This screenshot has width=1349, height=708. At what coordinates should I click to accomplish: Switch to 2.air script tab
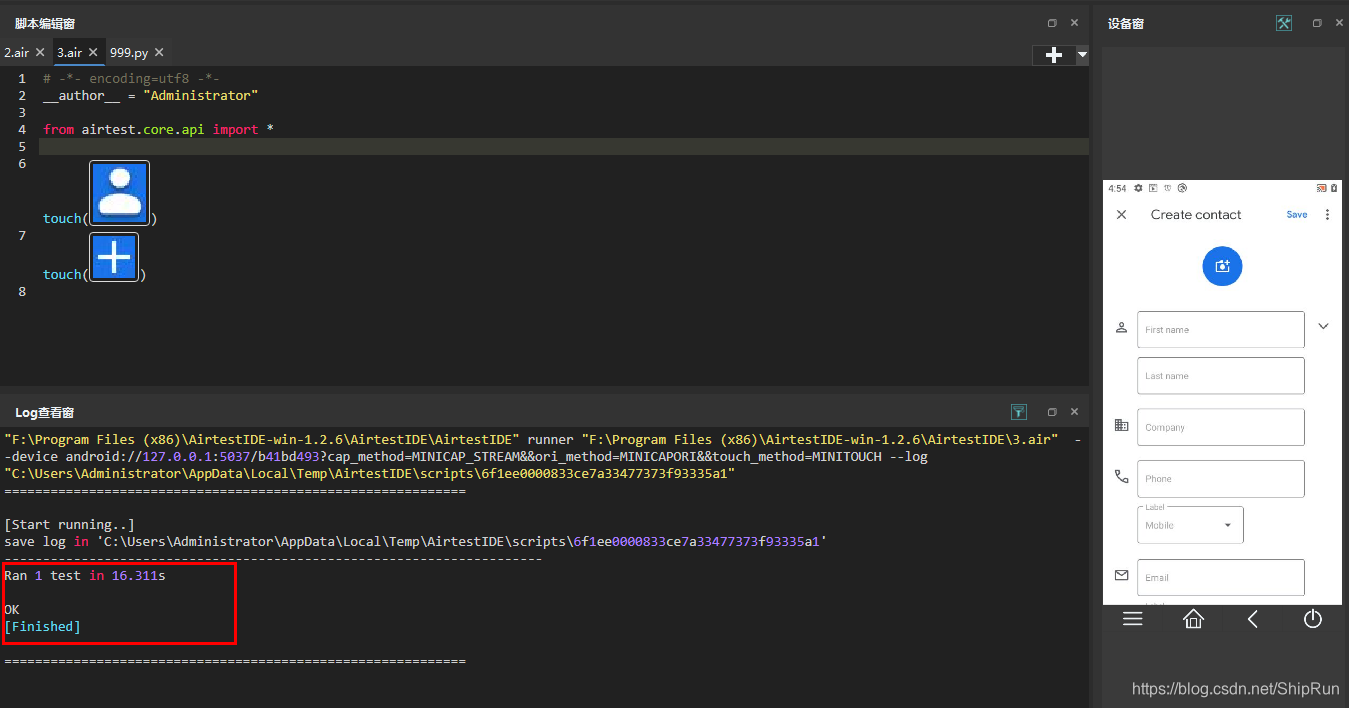click(16, 52)
